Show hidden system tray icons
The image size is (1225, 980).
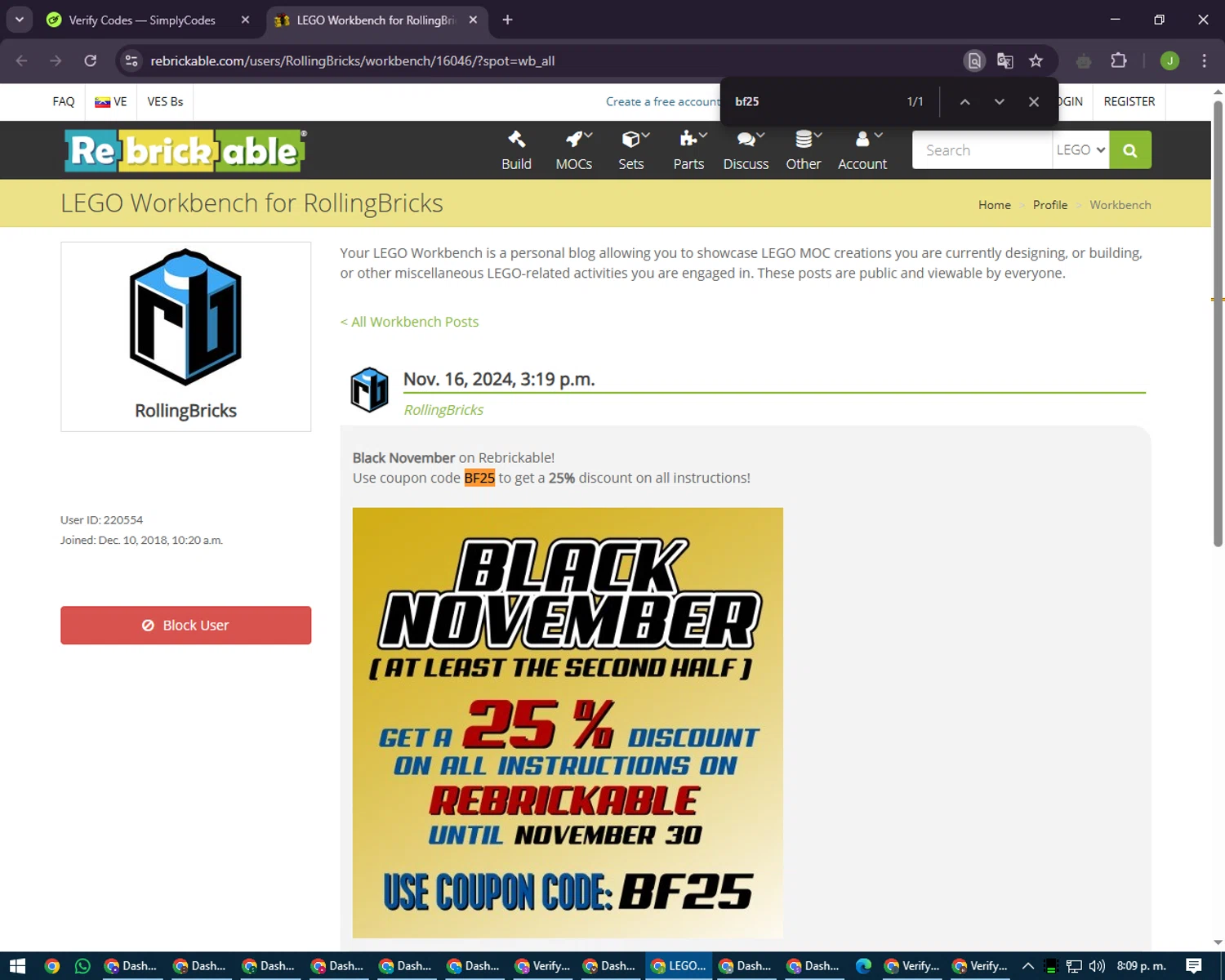click(1028, 966)
